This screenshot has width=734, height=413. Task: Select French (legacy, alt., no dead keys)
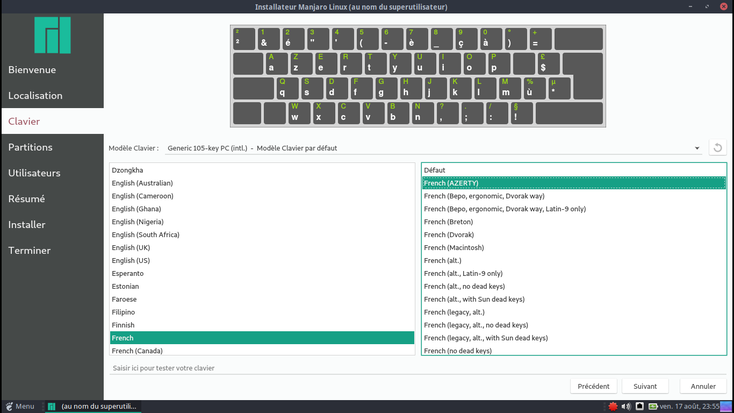(574, 324)
